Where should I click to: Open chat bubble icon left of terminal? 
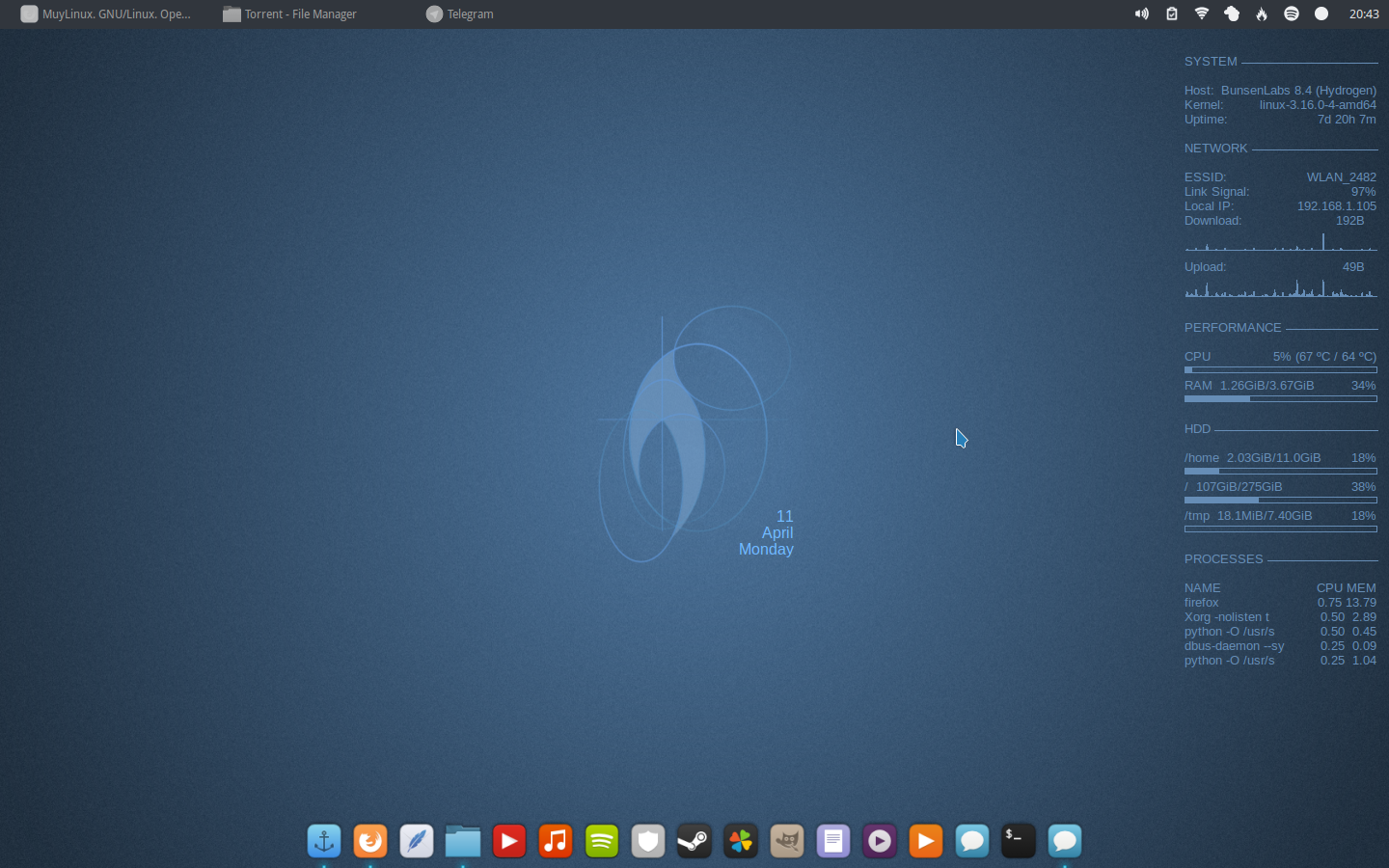pyautogui.click(x=972, y=841)
